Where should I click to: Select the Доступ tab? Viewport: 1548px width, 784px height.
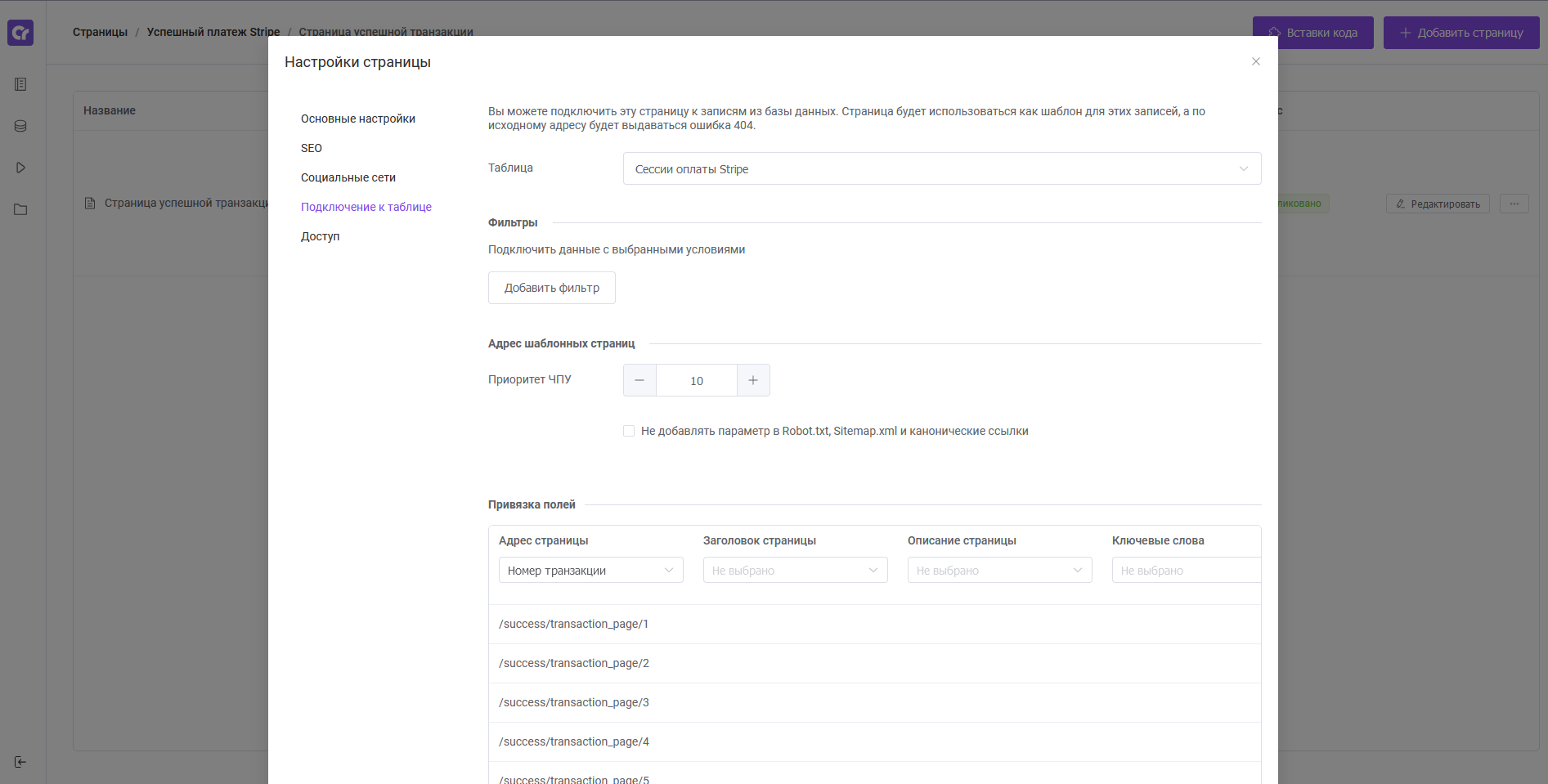pyautogui.click(x=320, y=236)
